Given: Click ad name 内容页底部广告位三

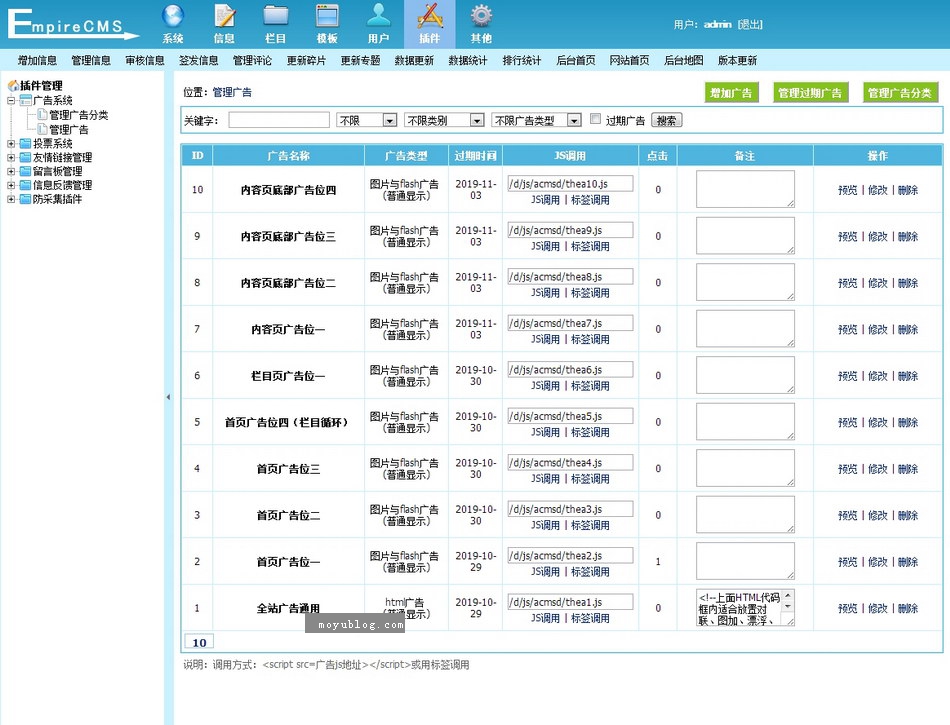Looking at the screenshot, I should [288, 237].
